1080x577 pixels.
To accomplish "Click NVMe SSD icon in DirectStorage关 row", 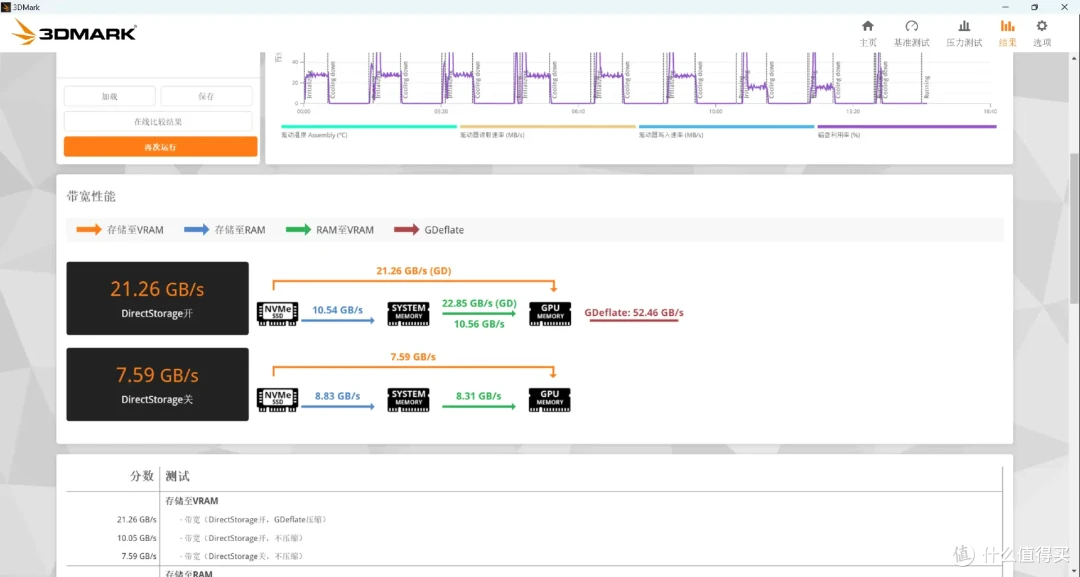I will point(277,399).
